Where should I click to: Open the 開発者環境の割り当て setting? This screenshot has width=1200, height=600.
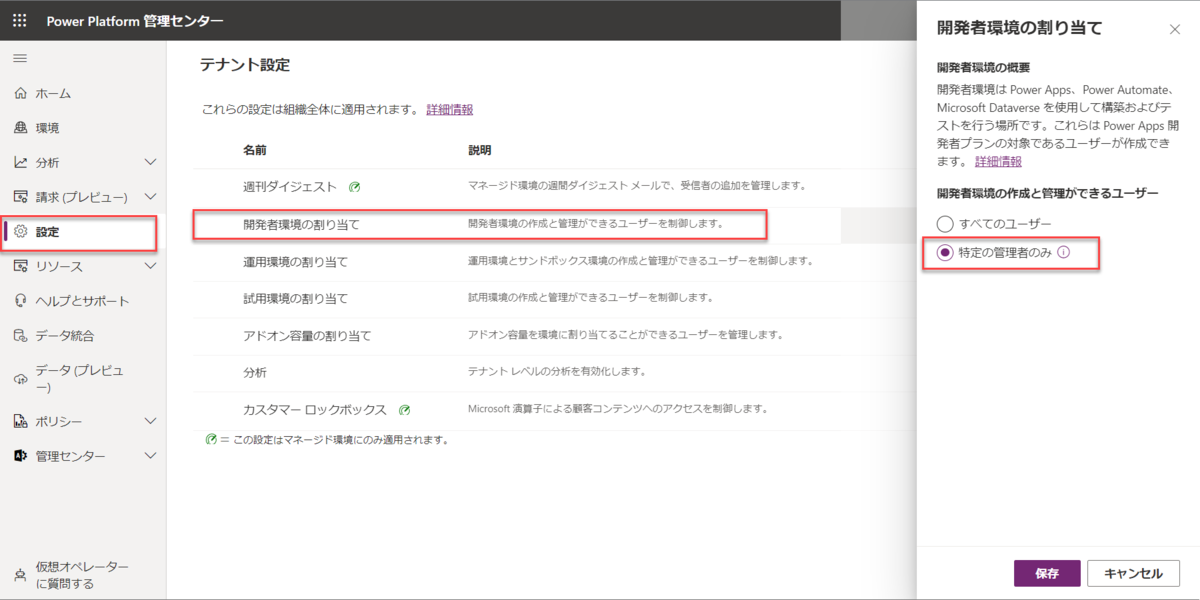[301, 224]
